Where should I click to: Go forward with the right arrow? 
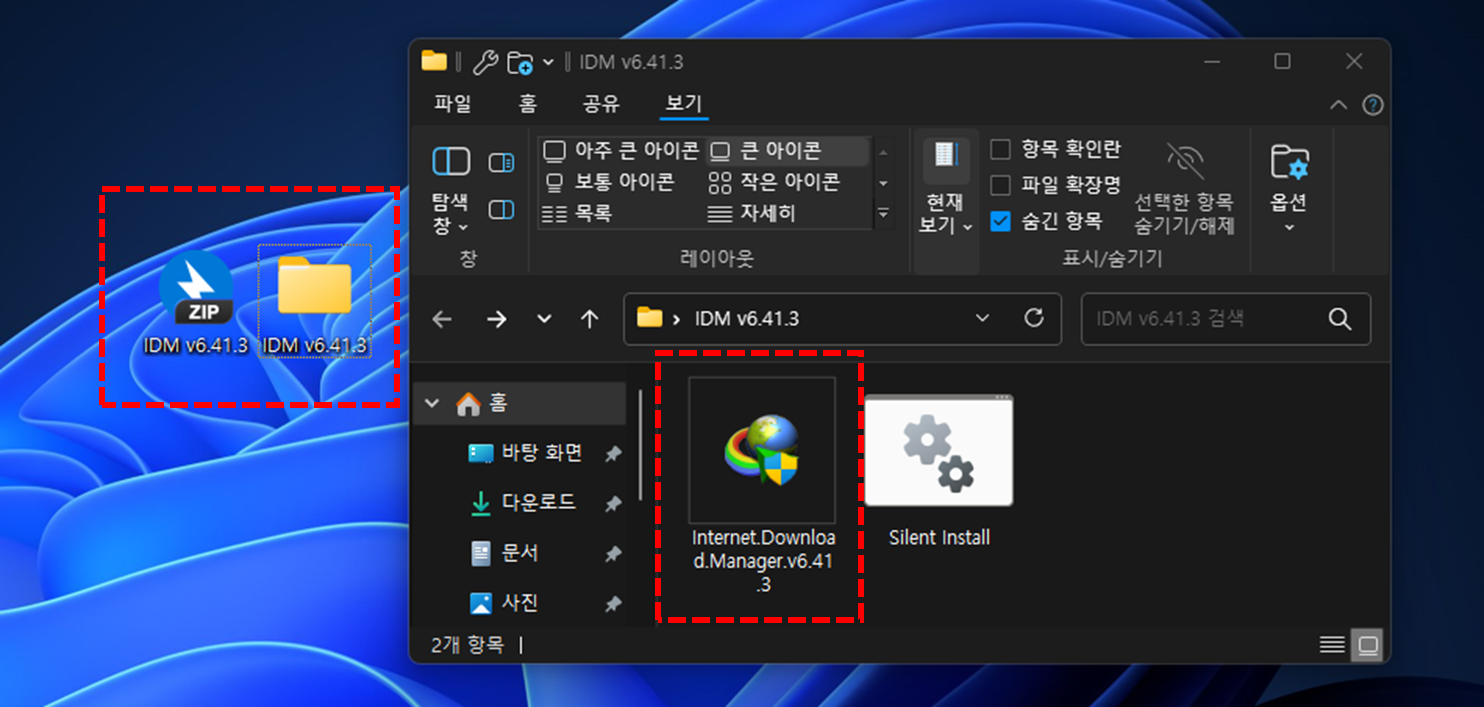(496, 319)
